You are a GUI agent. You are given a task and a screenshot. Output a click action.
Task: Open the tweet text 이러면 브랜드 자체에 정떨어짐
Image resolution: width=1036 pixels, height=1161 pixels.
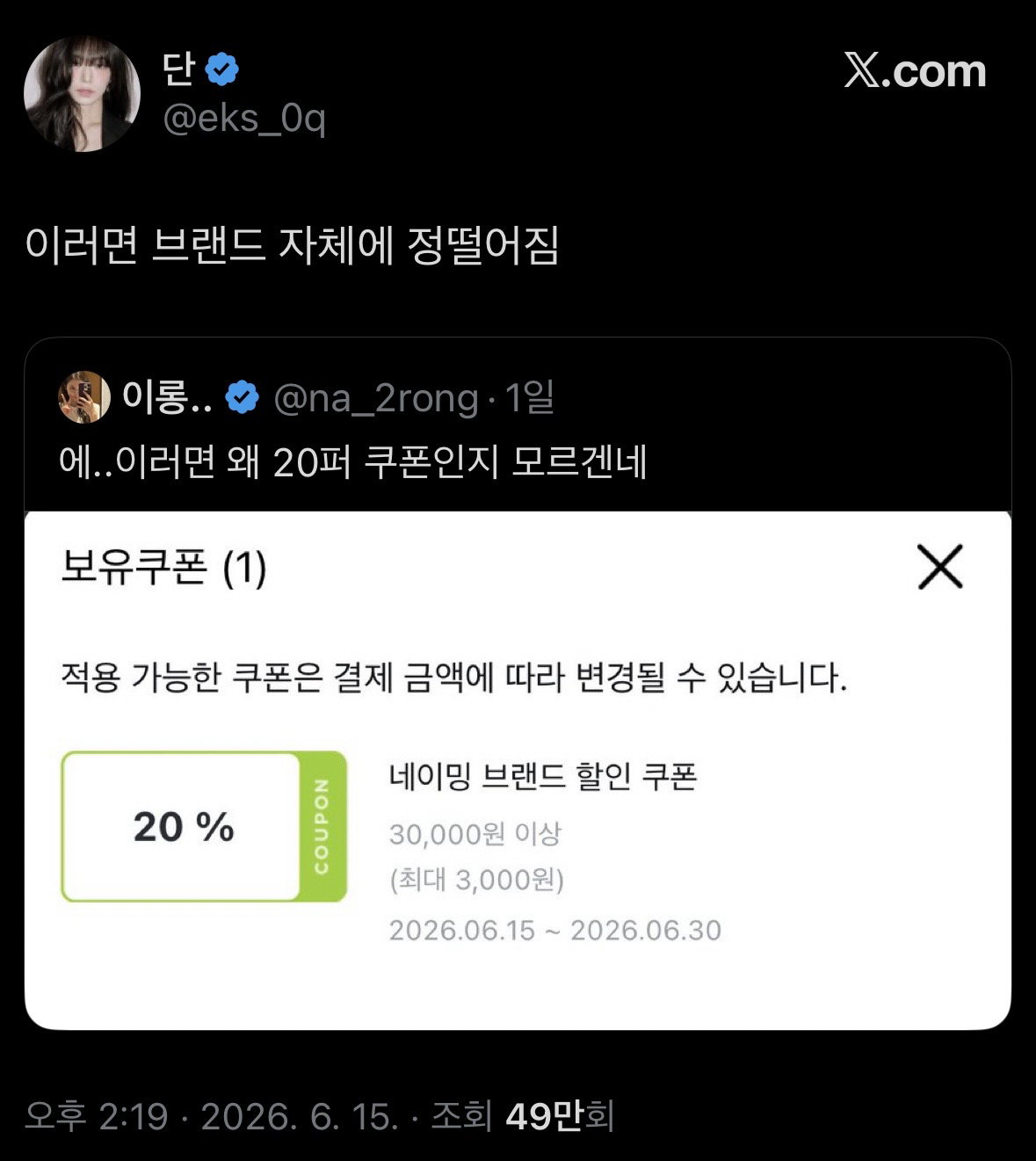(292, 246)
